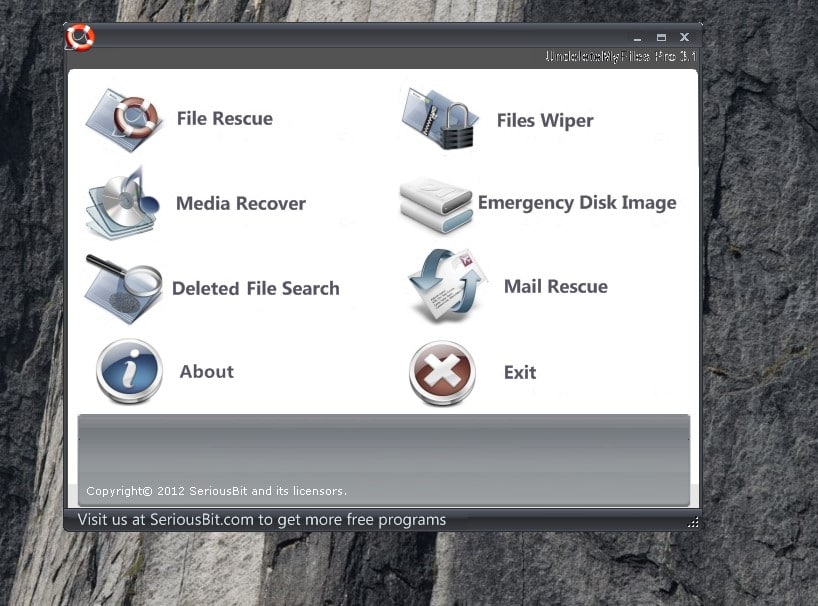This screenshot has width=818, height=606.
Task: Select the Mail Rescue label
Action: tap(555, 287)
